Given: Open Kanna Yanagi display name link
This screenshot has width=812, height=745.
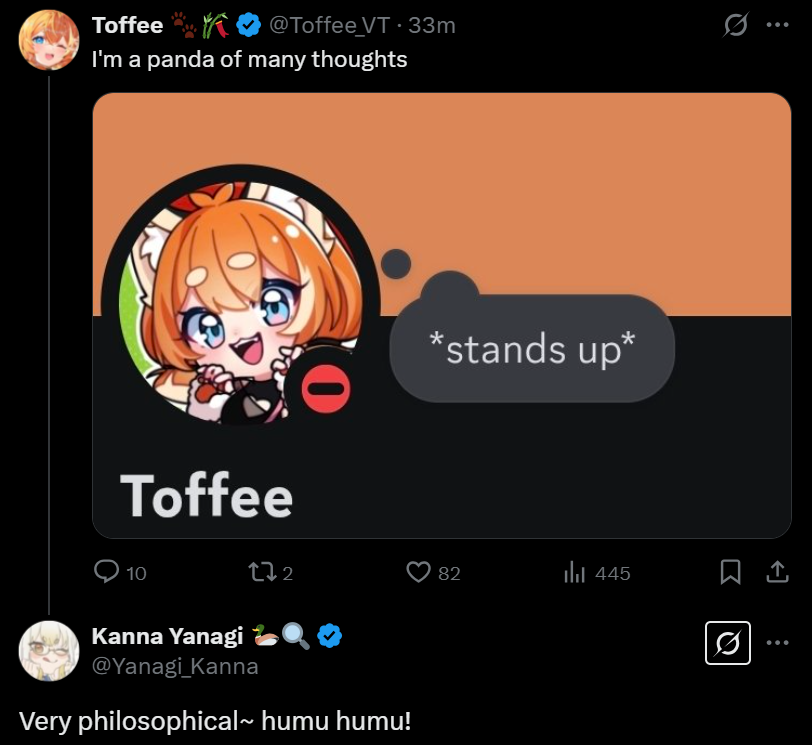Looking at the screenshot, I should [x=167, y=636].
